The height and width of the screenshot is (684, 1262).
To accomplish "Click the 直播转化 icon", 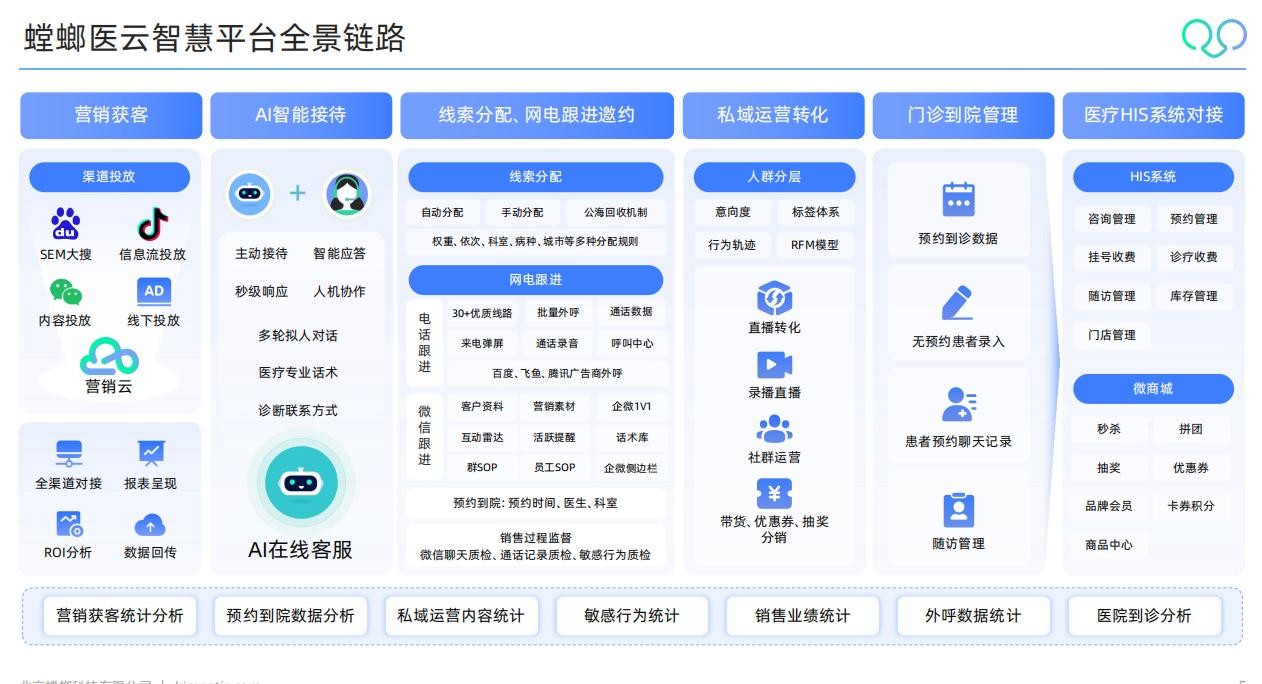I will tap(774, 298).
